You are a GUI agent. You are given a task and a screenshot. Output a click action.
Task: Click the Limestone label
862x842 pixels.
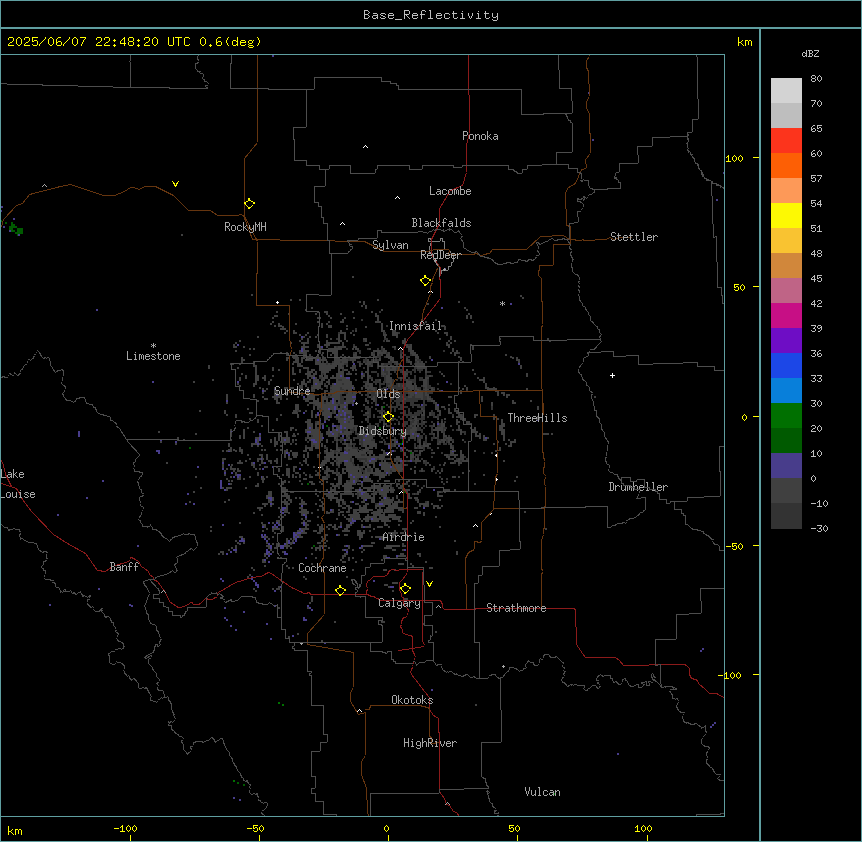(153, 356)
